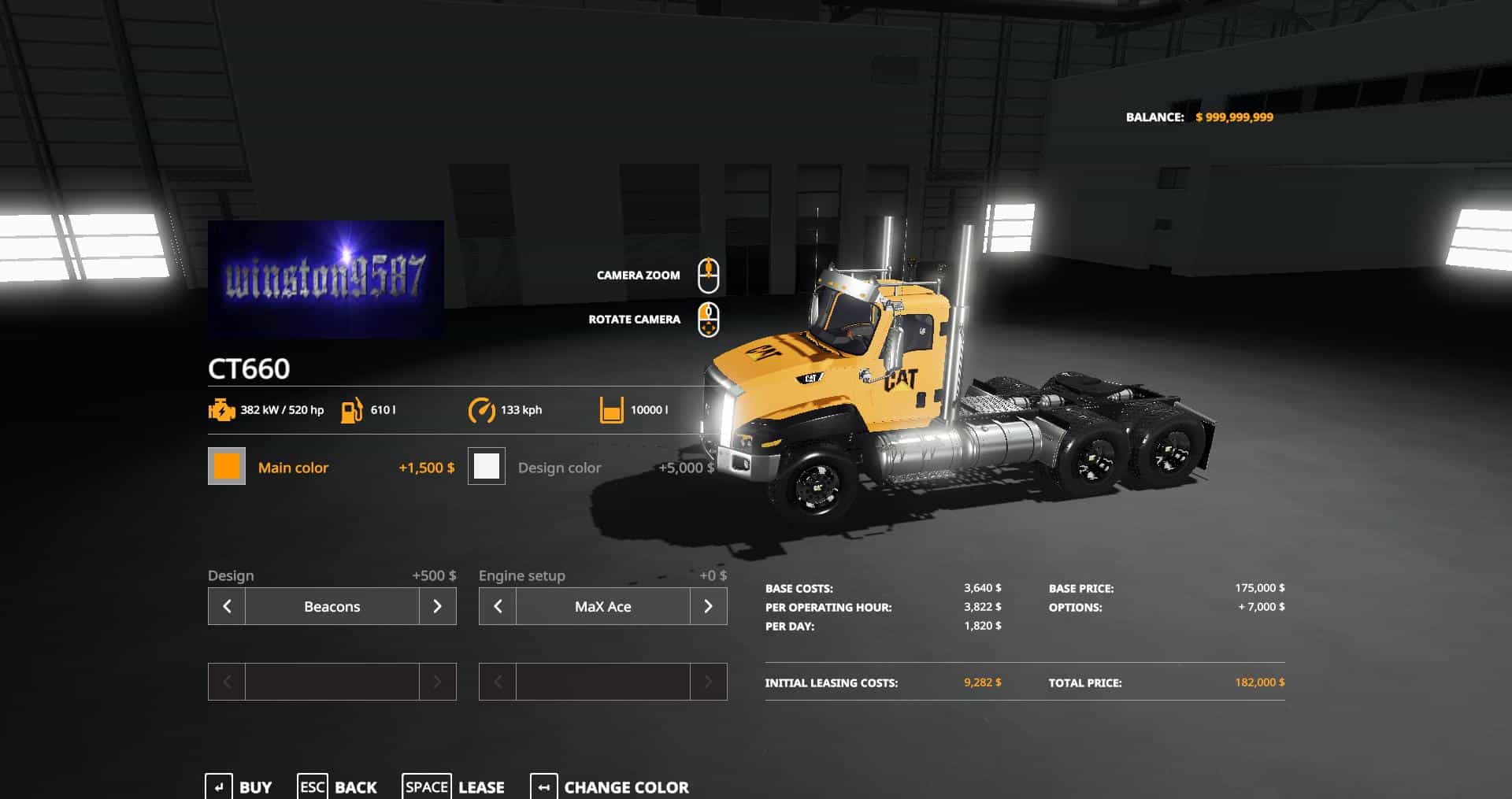Image resolution: width=1512 pixels, height=799 pixels.
Task: Open the MaX Ace engine selector
Action: (x=602, y=606)
